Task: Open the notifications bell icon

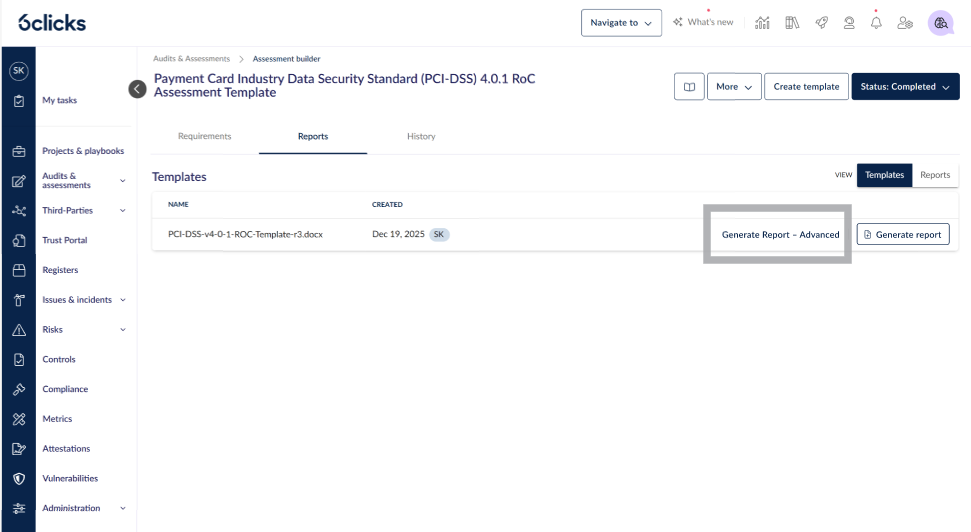Action: [876, 22]
